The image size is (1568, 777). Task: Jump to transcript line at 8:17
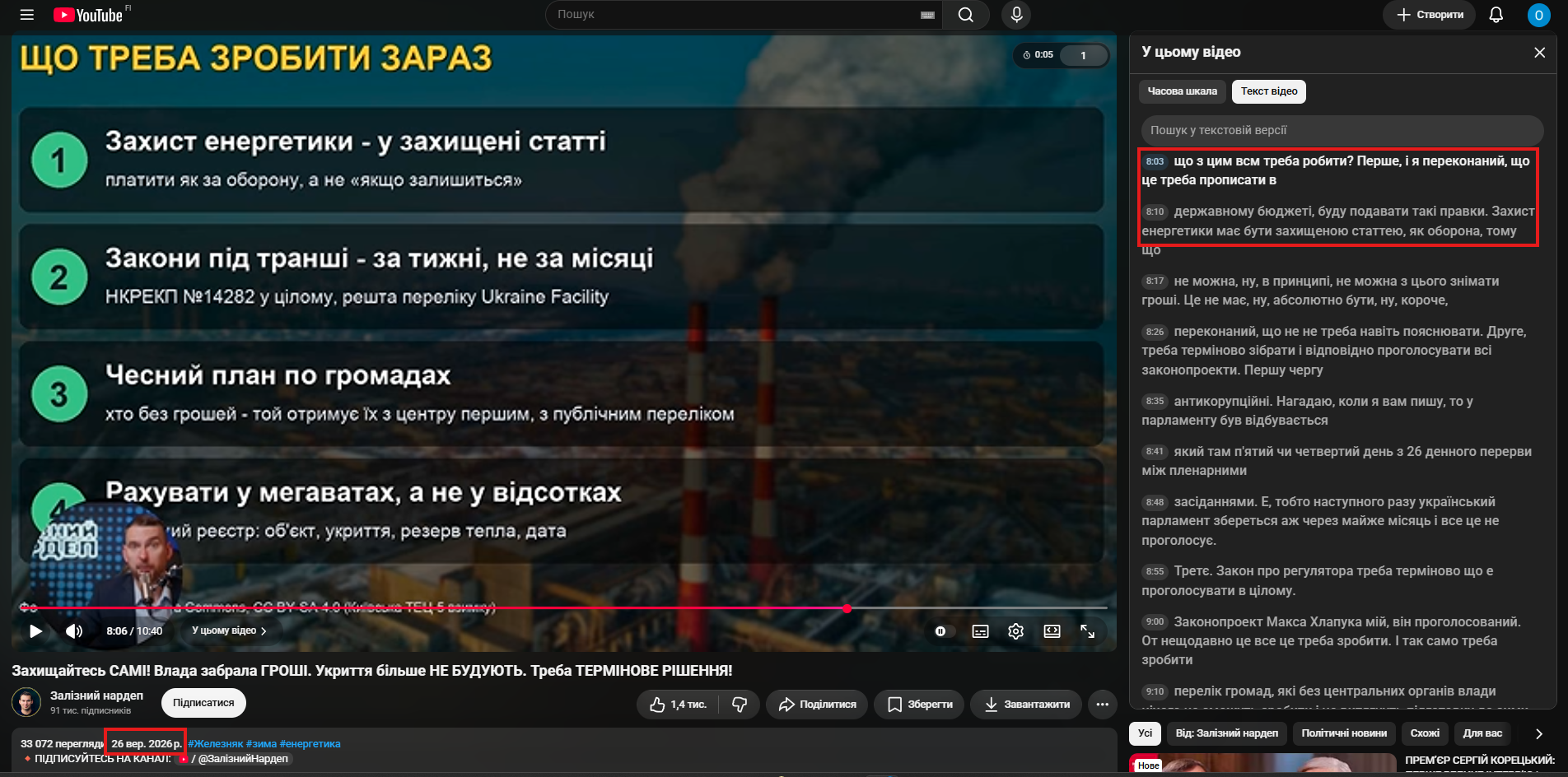coord(1339,291)
